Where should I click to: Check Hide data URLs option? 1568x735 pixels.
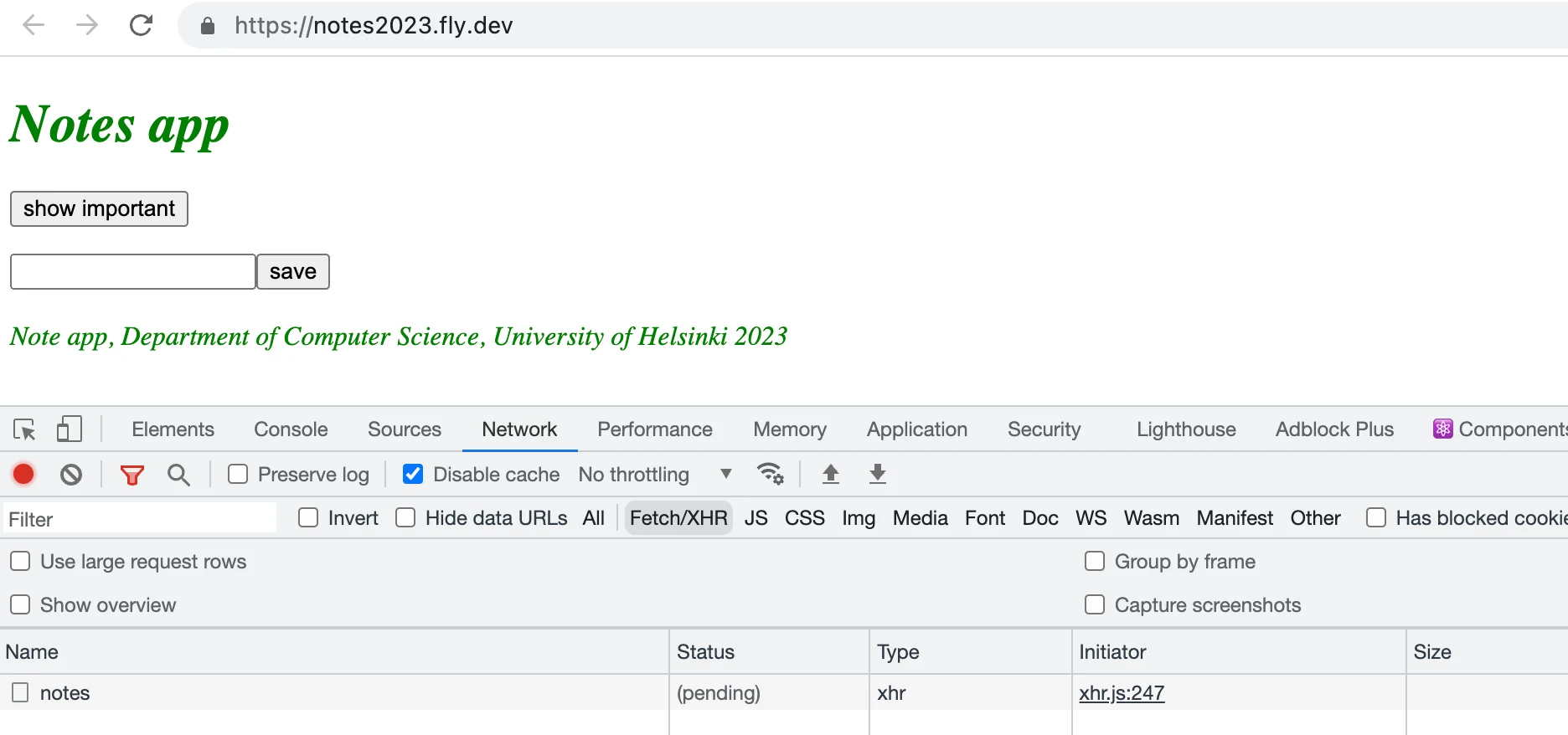(x=405, y=518)
